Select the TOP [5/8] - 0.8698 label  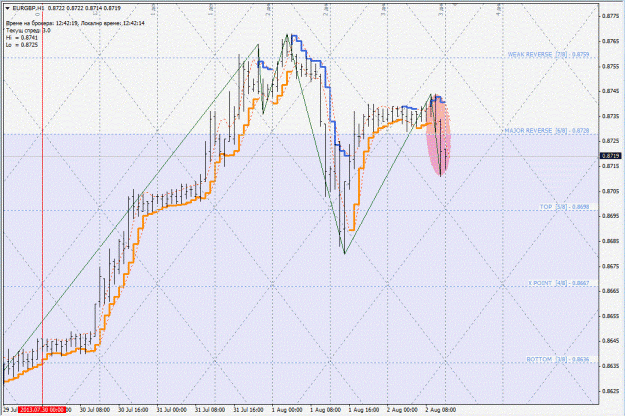564,207
